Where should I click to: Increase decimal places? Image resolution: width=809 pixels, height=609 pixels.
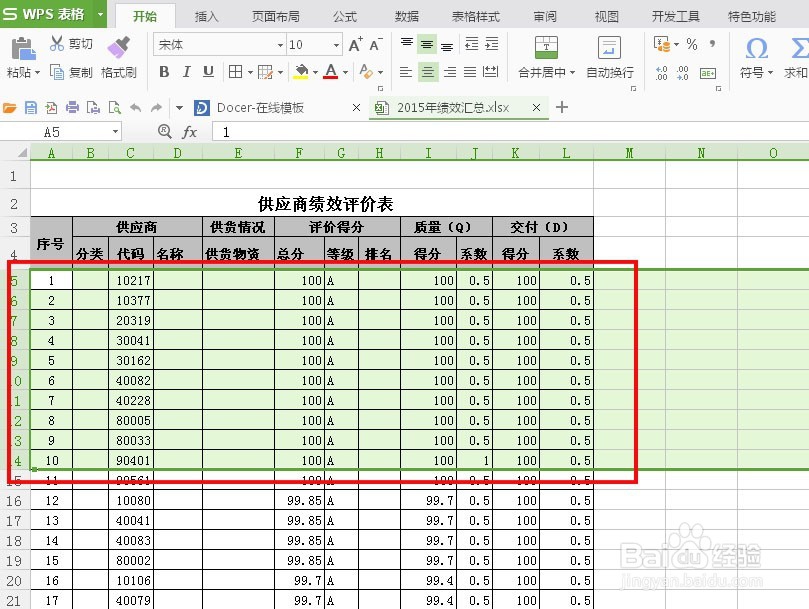pyautogui.click(x=661, y=73)
